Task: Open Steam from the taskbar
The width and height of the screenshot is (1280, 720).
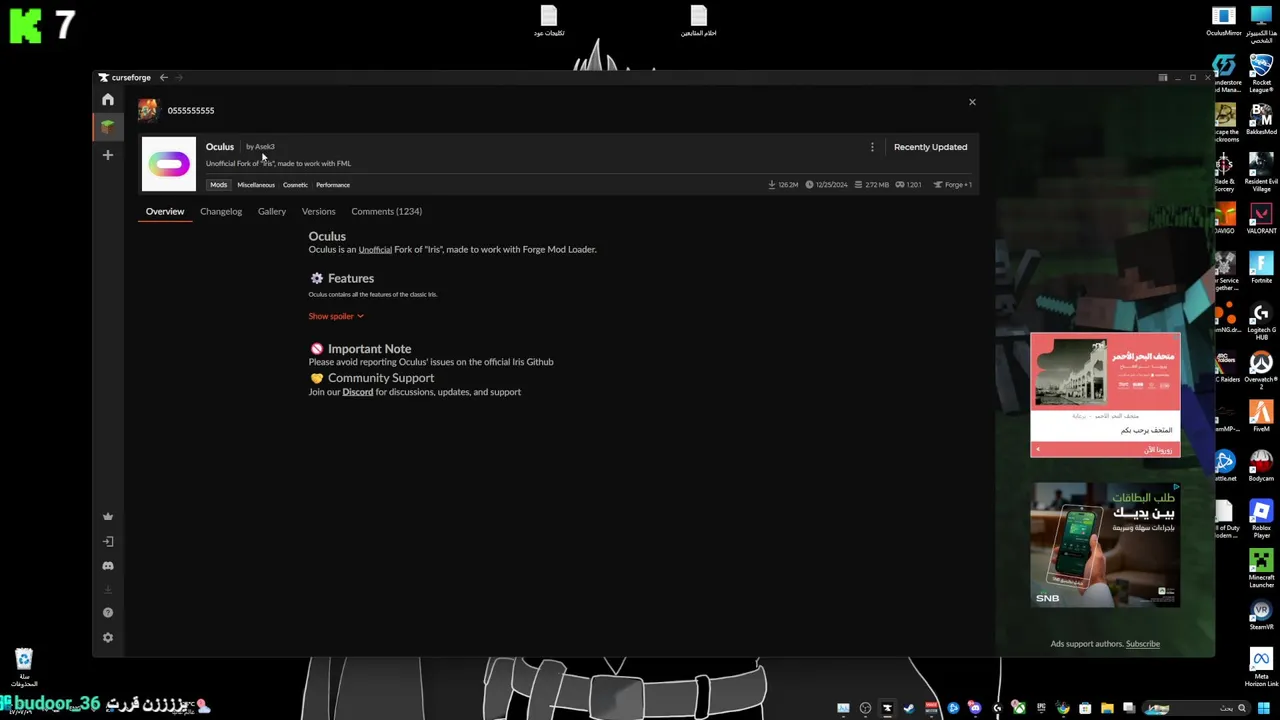Action: tap(909, 709)
